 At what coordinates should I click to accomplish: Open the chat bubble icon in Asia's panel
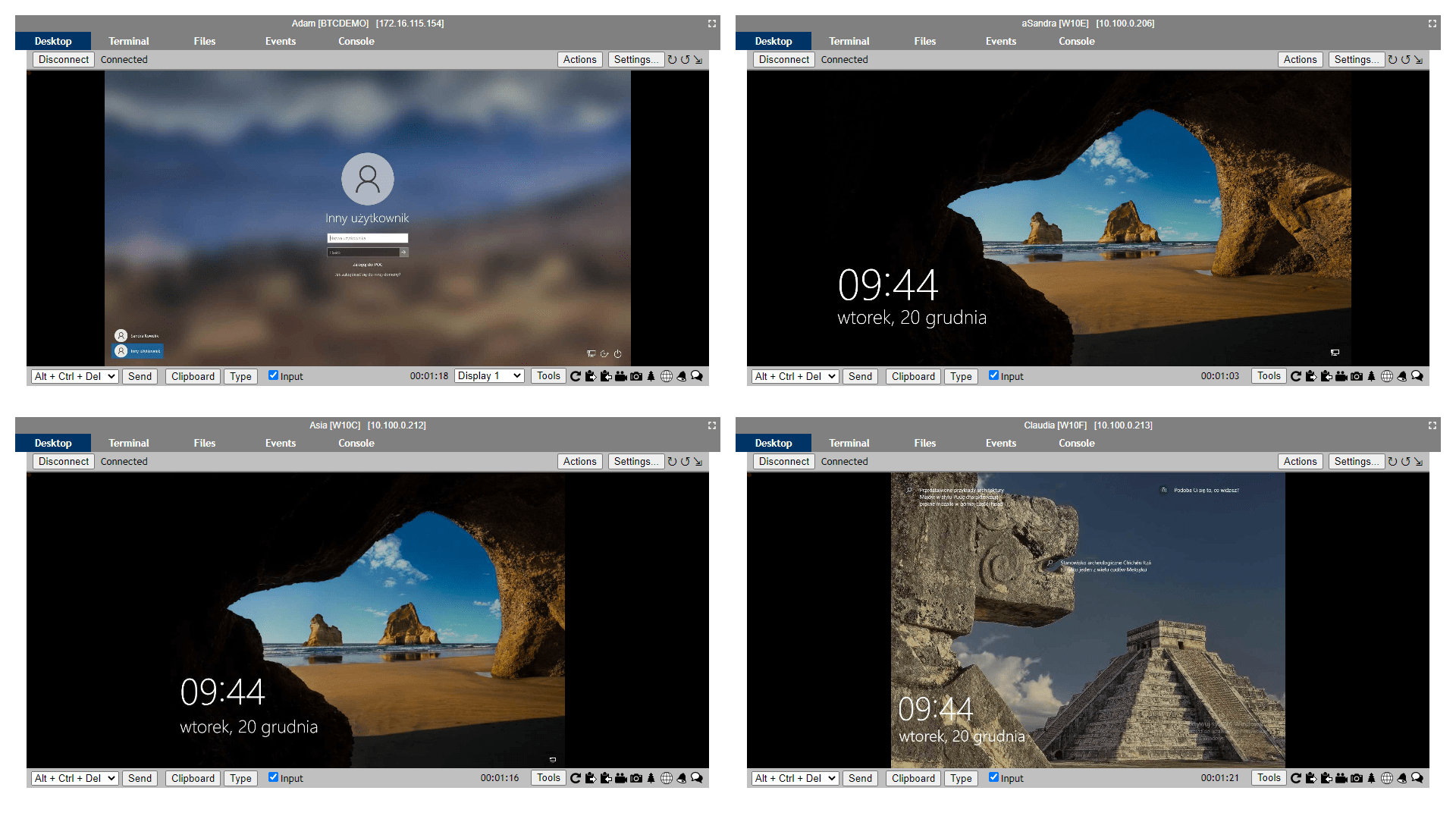697,778
